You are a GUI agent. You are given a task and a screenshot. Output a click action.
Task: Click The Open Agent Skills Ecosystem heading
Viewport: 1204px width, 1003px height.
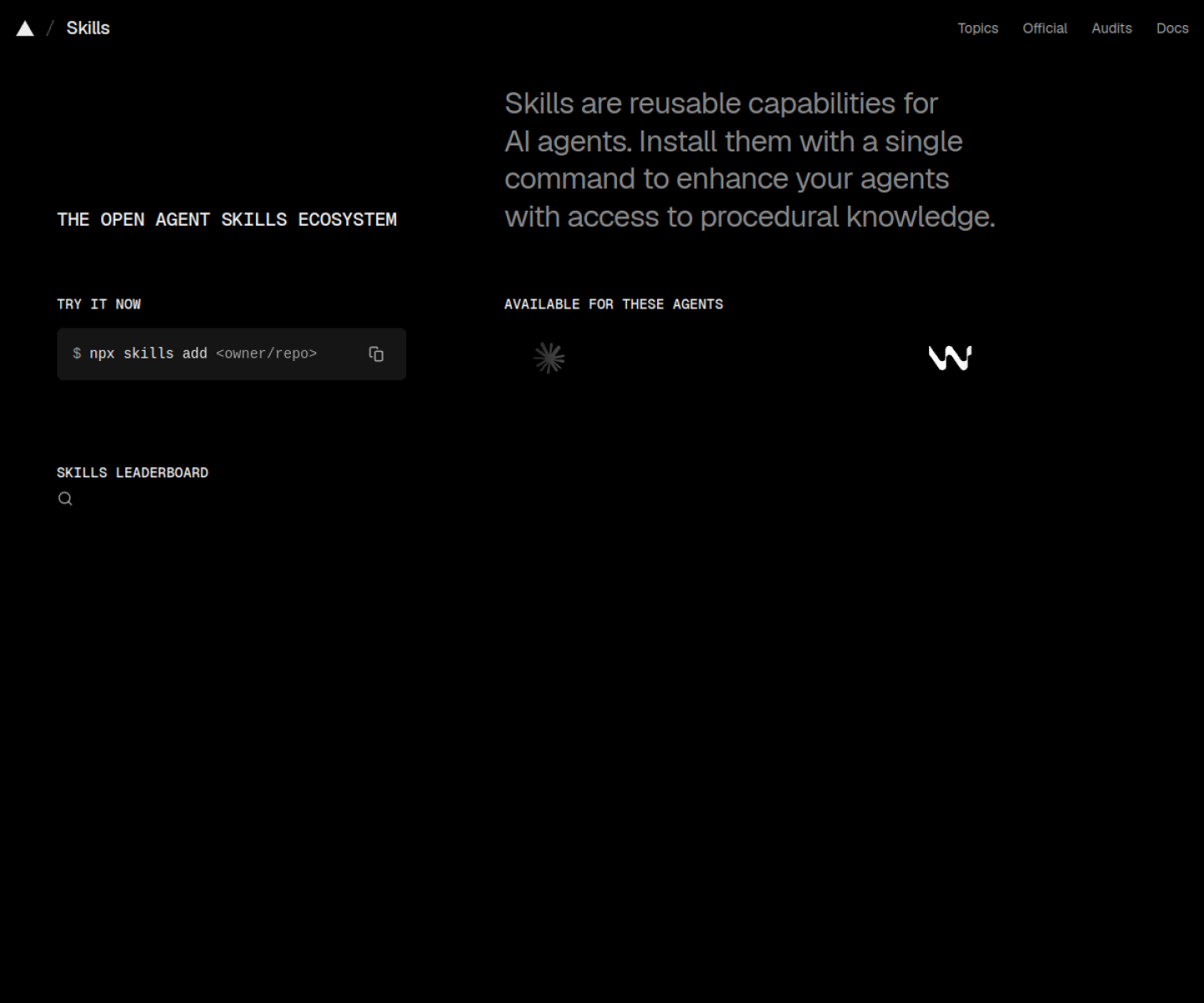pyautogui.click(x=227, y=220)
